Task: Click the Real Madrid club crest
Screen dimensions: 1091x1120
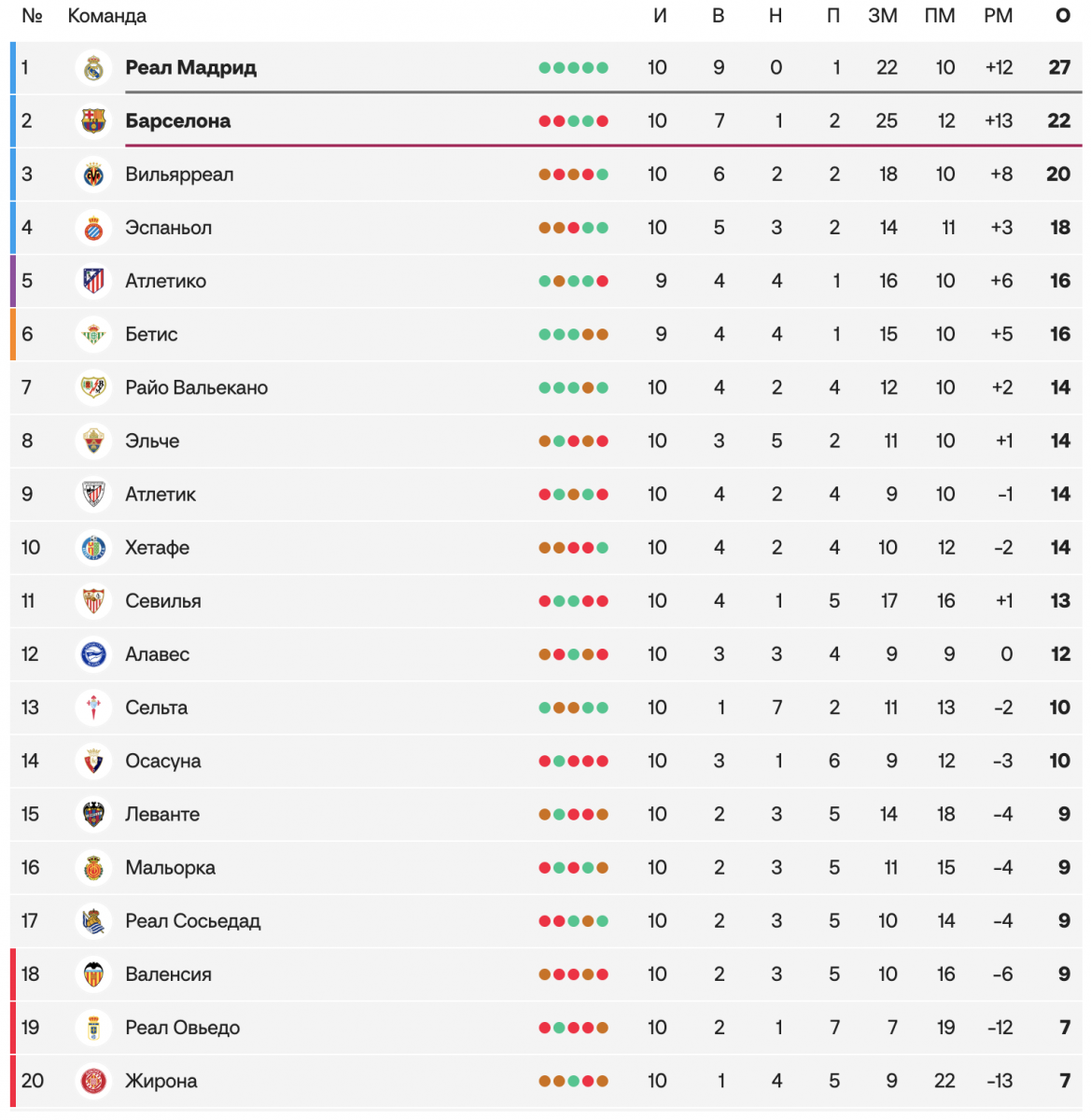Action: 93,68
